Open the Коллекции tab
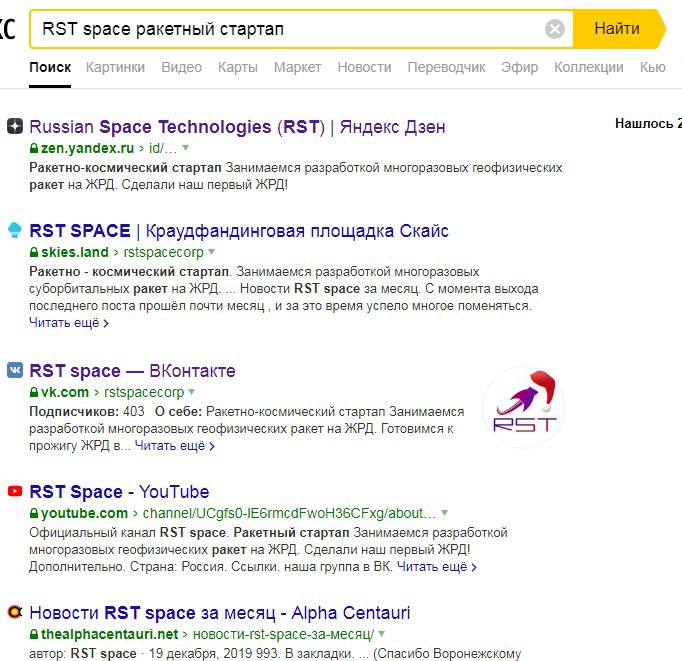Image resolution: width=682 pixels, height=661 pixels. click(x=588, y=67)
